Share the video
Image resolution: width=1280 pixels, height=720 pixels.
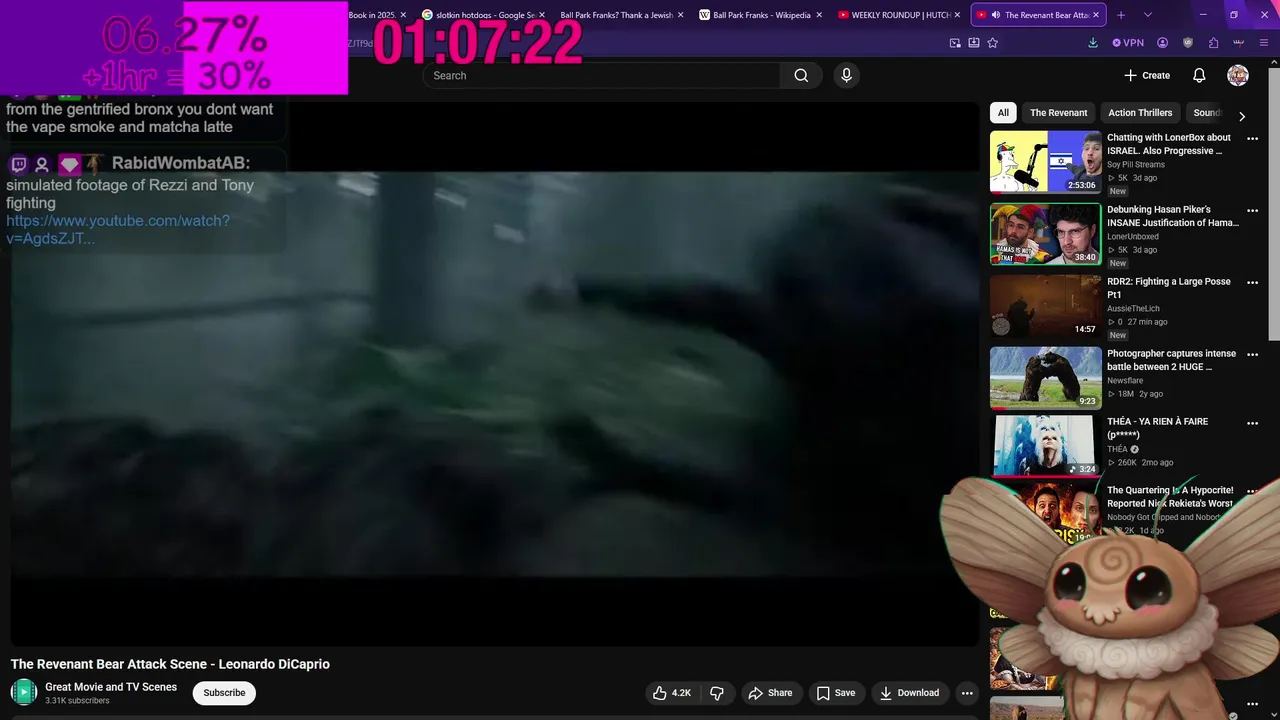(770, 693)
